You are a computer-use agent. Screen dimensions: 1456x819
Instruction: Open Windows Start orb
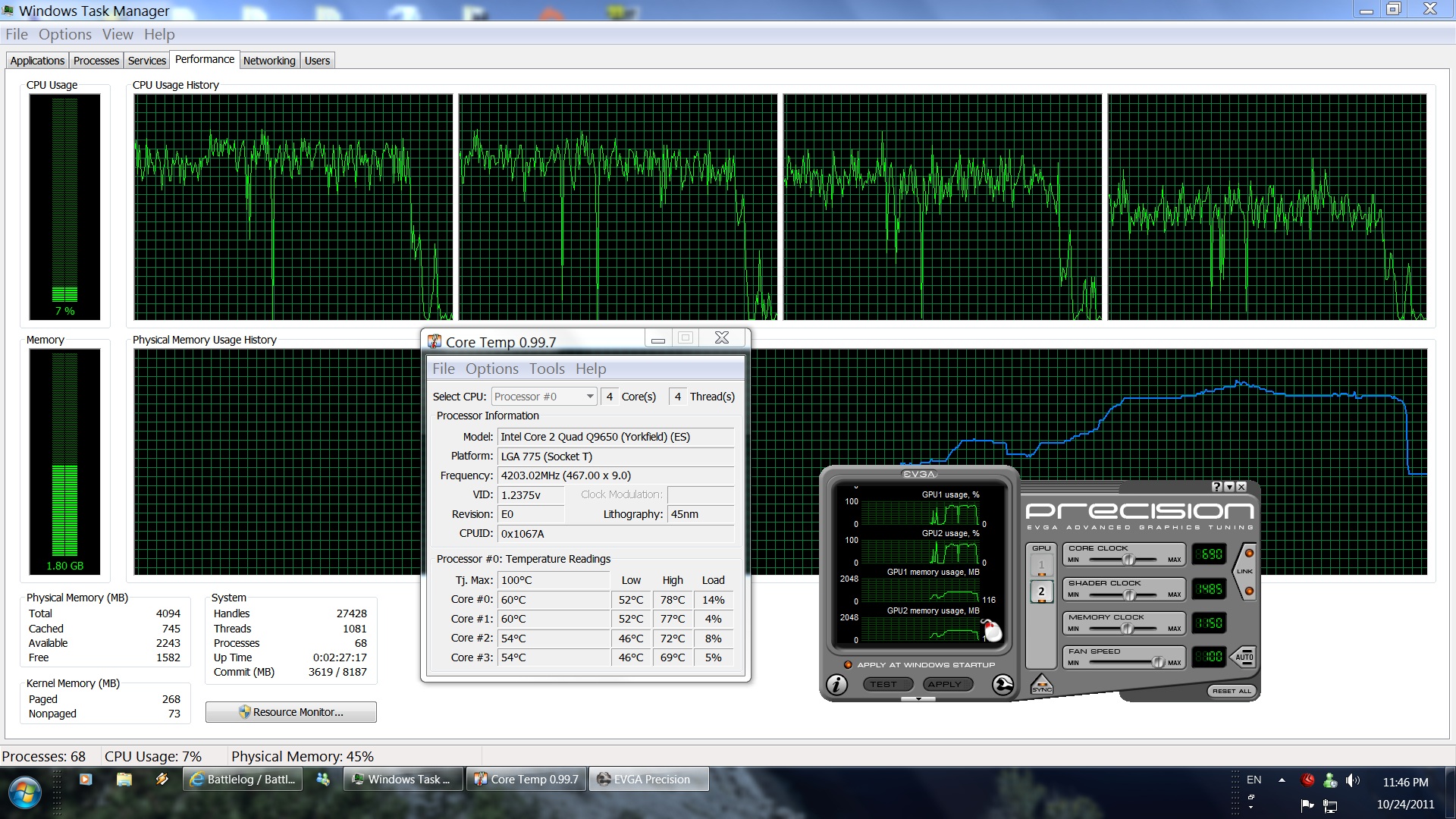coord(24,792)
